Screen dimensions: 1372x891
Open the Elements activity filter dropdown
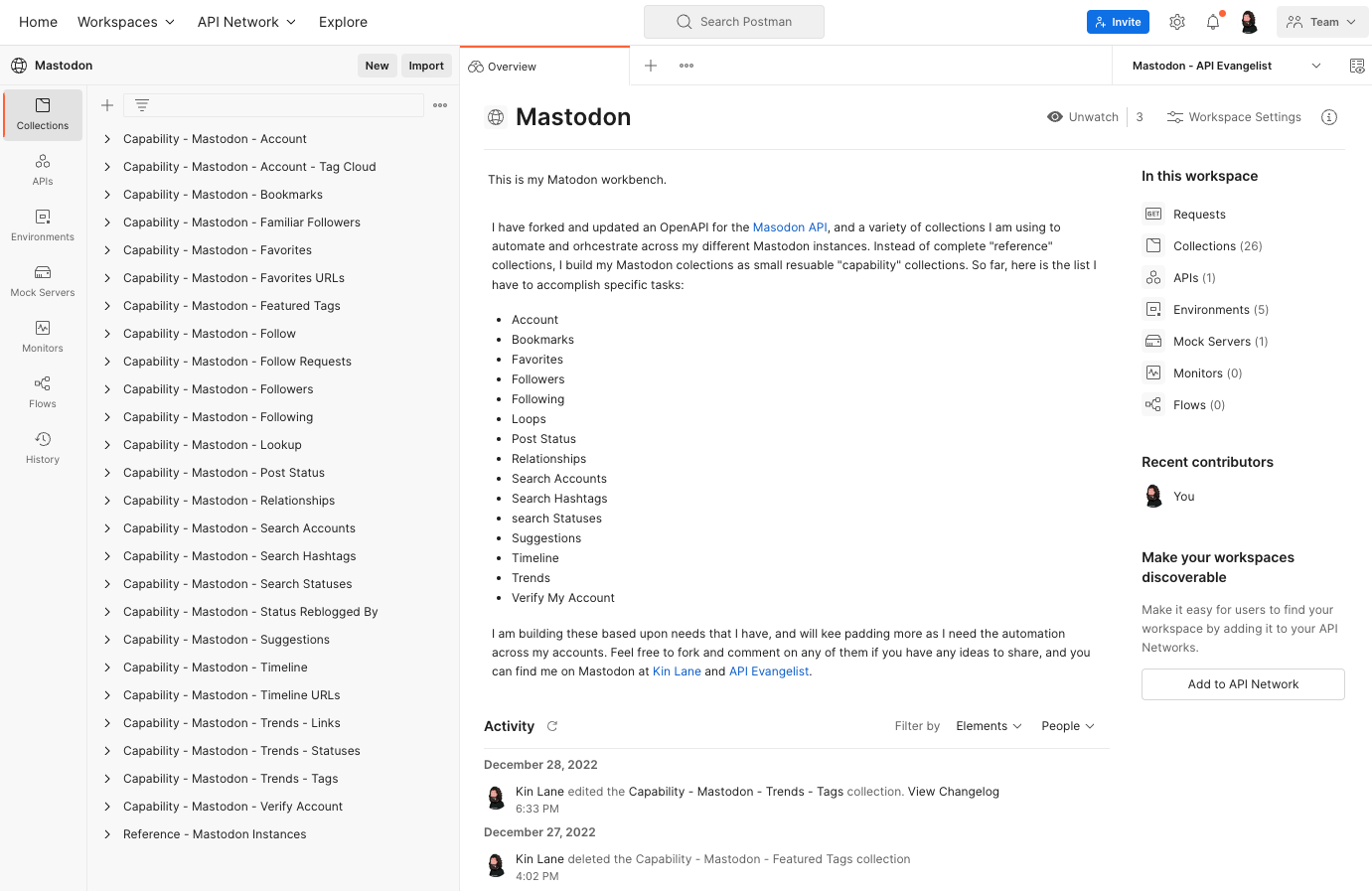(x=989, y=726)
